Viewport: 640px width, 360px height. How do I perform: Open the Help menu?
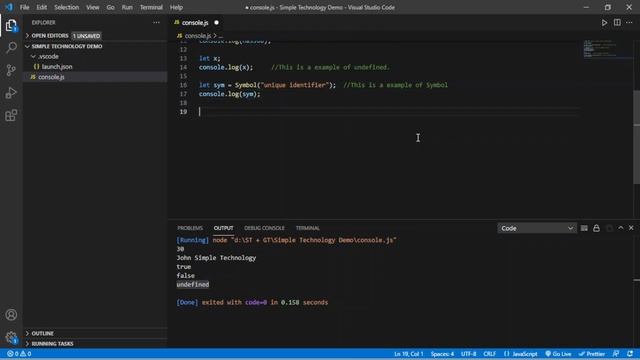click(176, 7)
